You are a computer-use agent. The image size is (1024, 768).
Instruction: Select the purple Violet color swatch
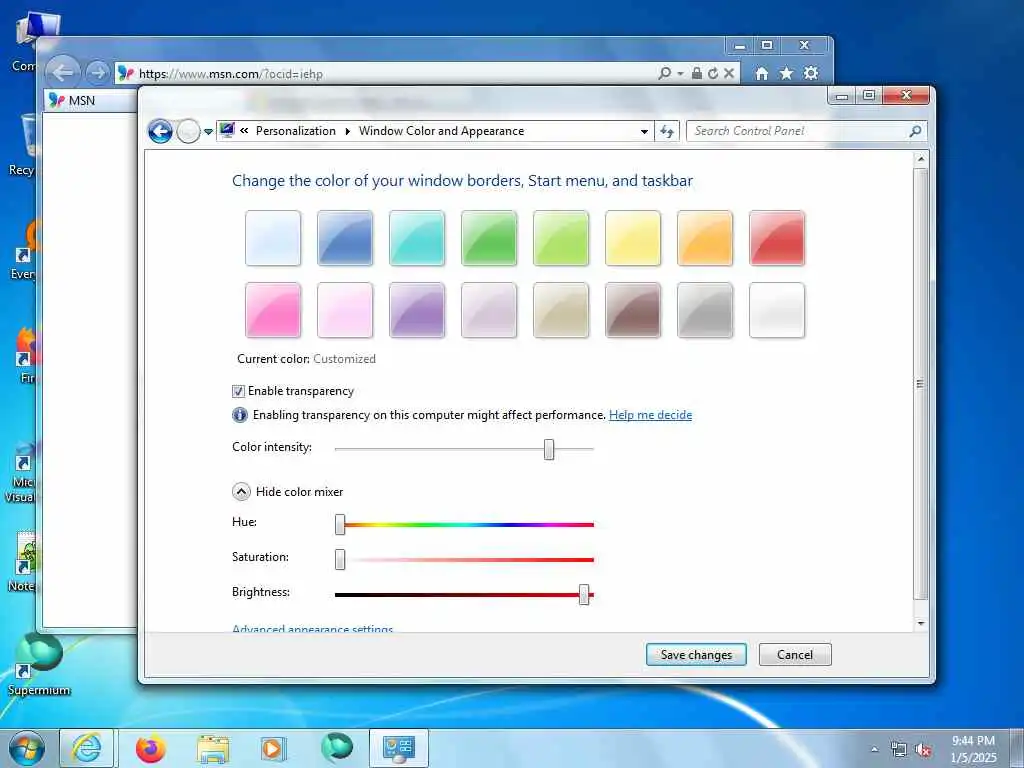click(417, 310)
